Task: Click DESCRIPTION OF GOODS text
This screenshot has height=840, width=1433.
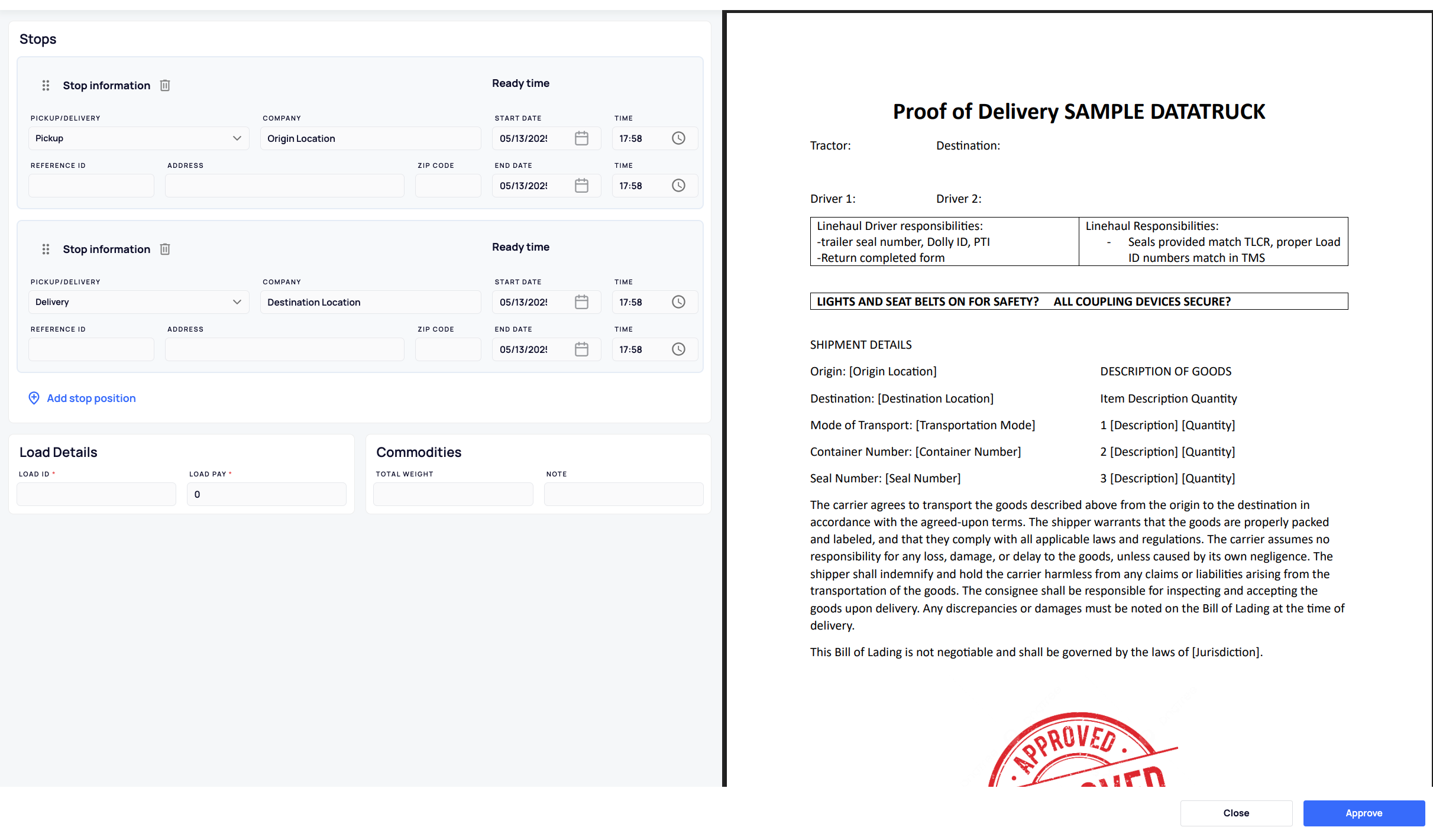Action: coord(1166,371)
